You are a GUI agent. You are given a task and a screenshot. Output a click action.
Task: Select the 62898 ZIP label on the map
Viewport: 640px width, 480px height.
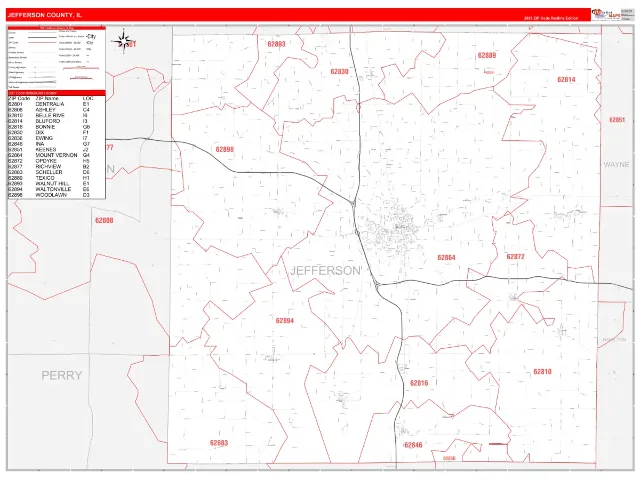point(225,149)
